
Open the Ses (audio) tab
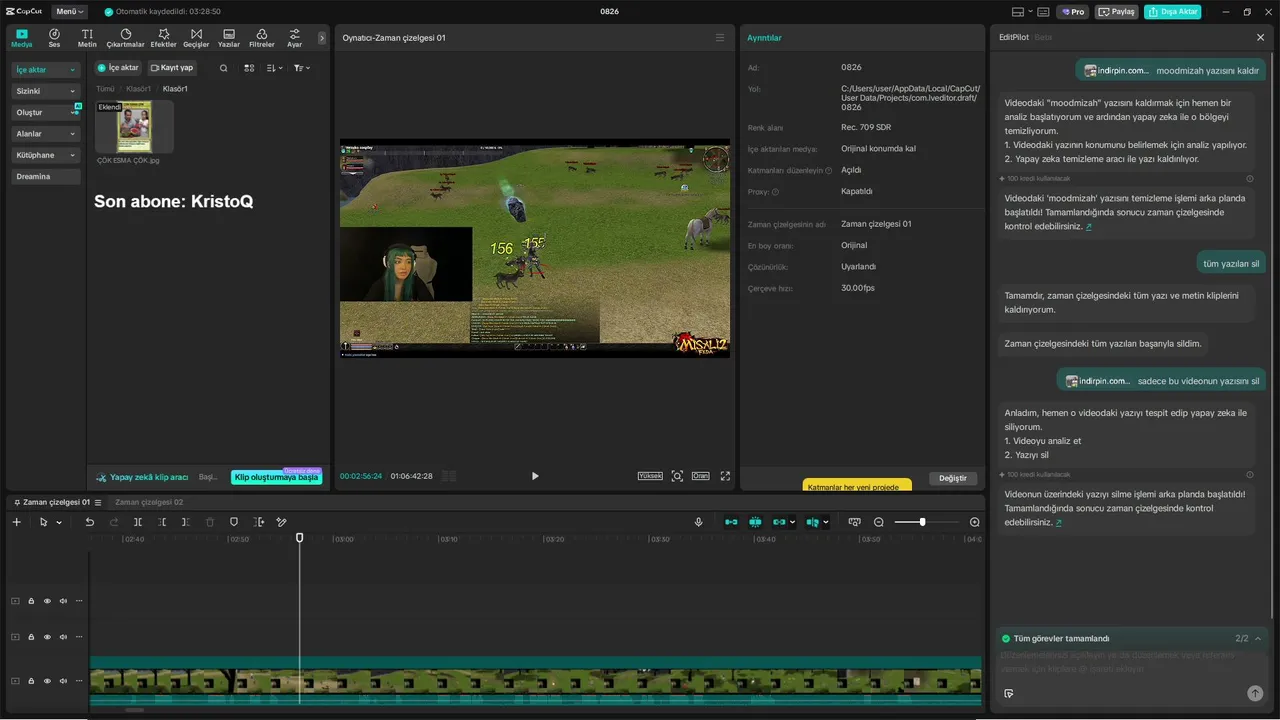pos(54,38)
